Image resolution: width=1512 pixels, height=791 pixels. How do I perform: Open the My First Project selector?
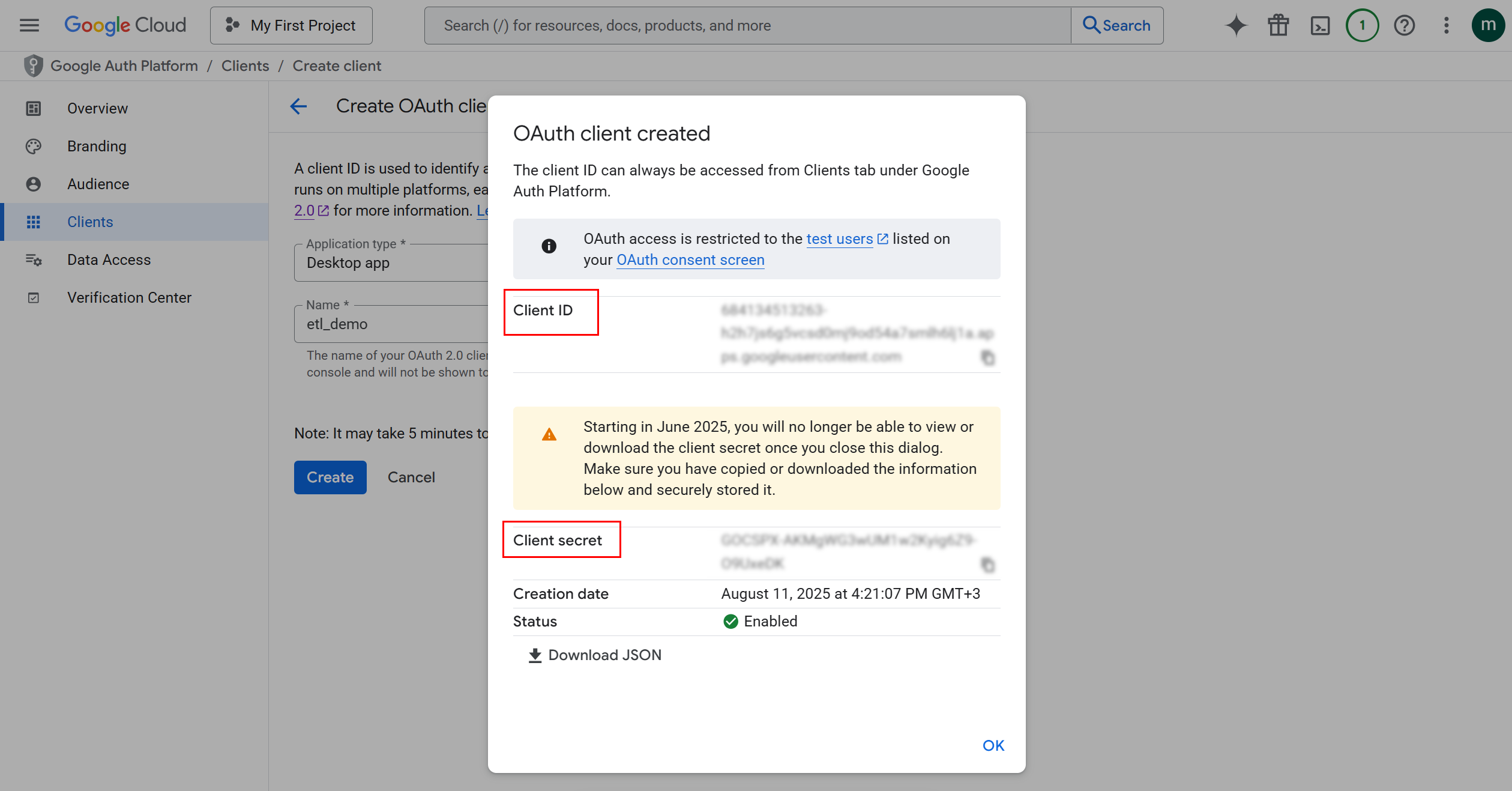291,25
